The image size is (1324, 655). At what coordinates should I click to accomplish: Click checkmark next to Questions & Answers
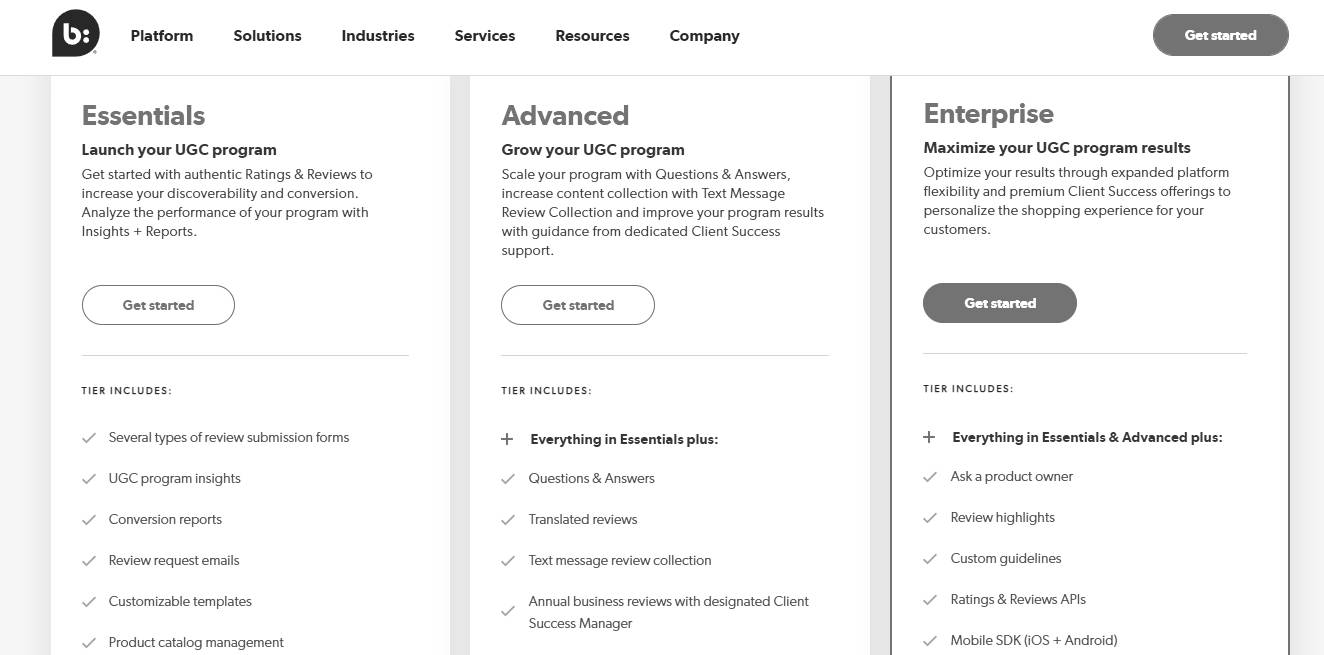[x=508, y=479]
